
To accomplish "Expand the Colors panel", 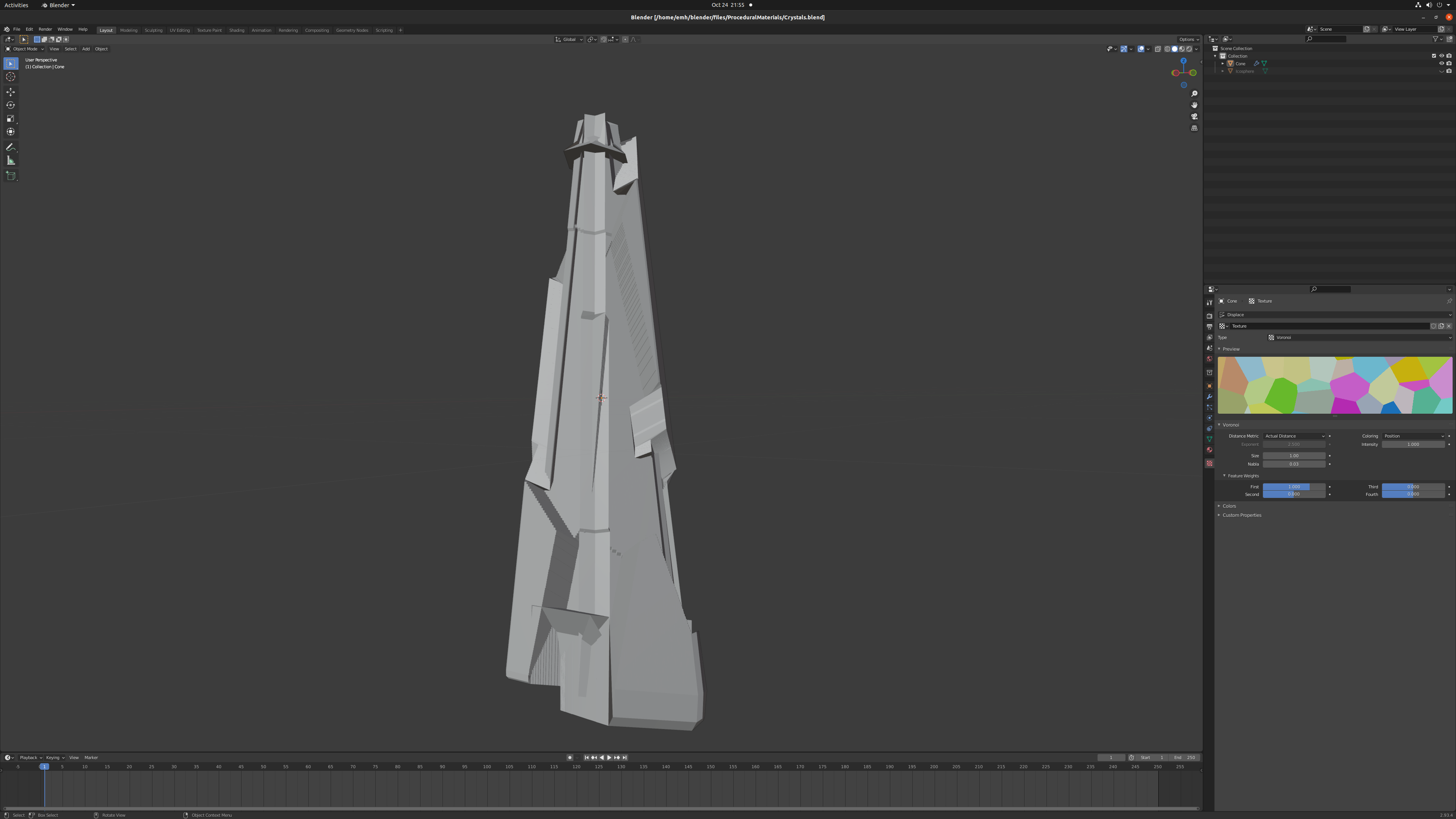I will tap(1229, 506).
